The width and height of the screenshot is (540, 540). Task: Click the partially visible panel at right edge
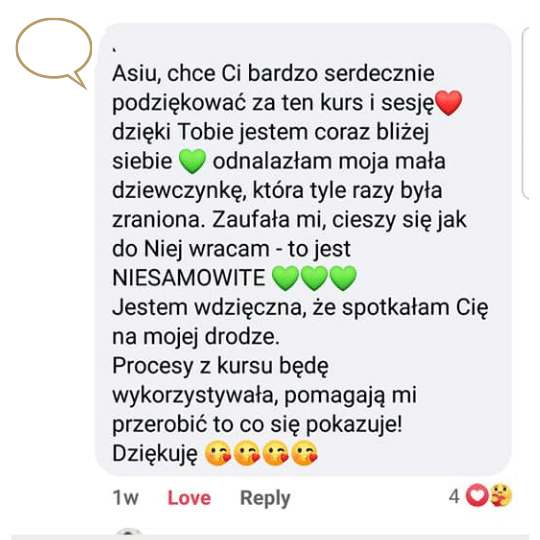pyautogui.click(x=530, y=113)
